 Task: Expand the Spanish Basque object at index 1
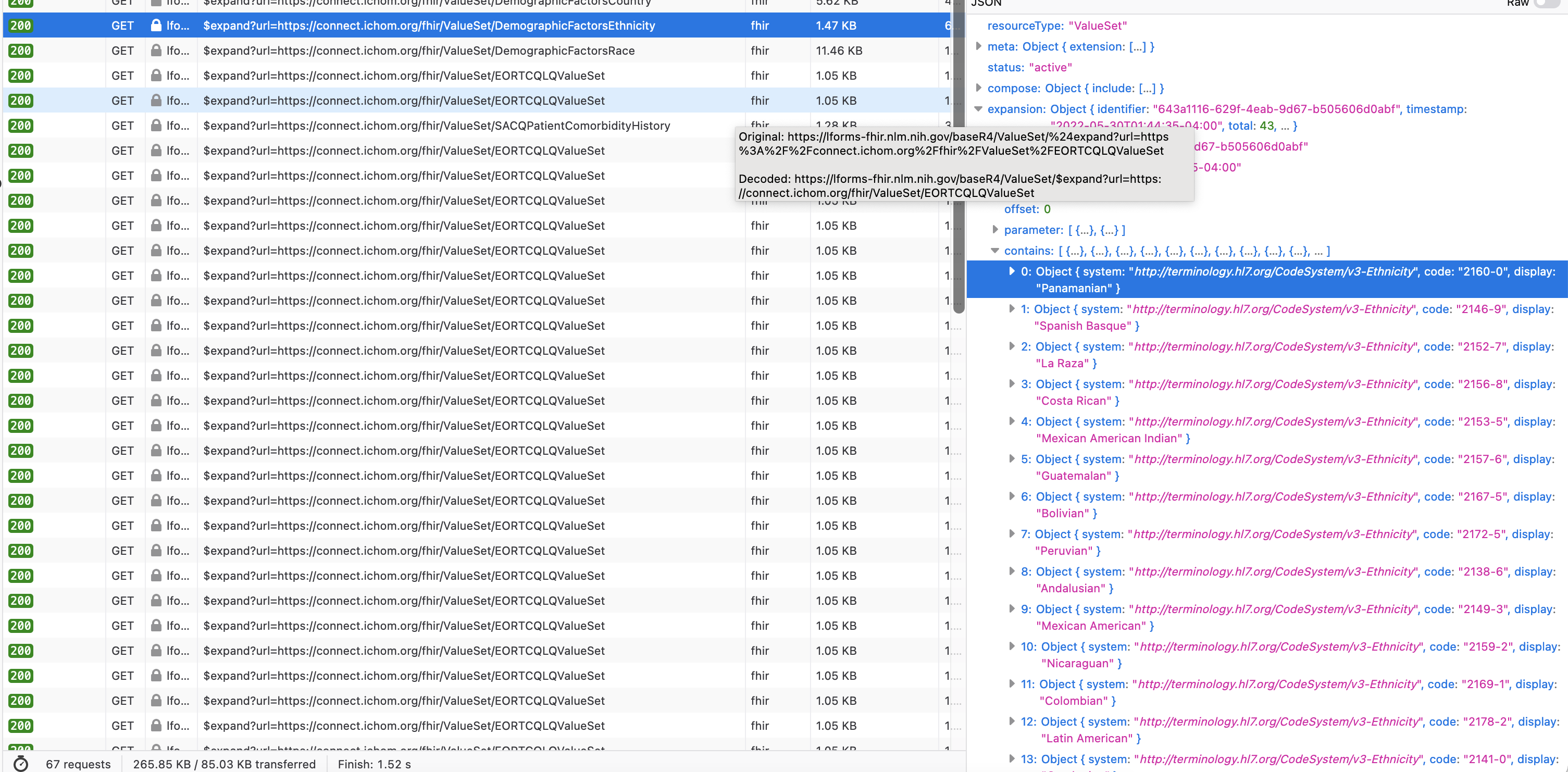(1011, 309)
